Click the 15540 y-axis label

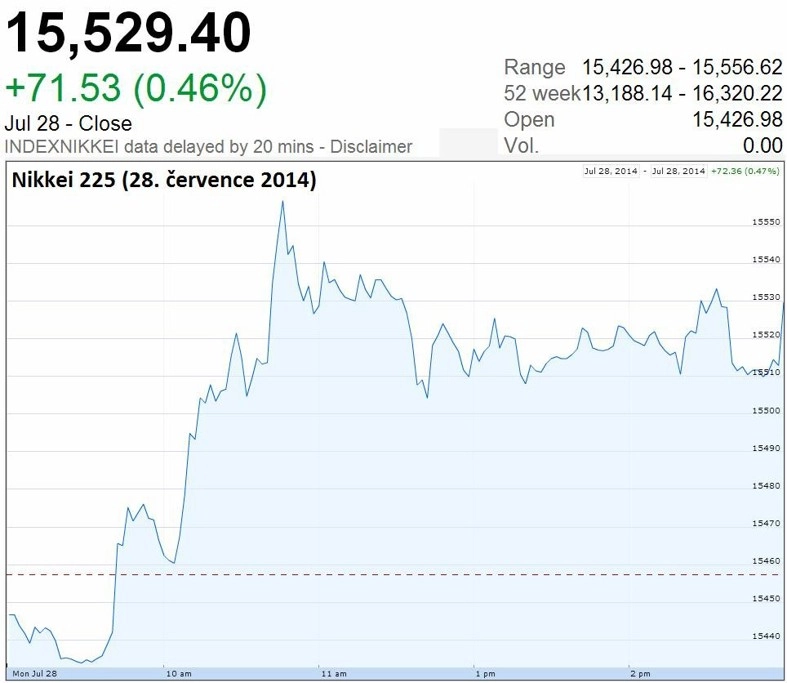766,259
